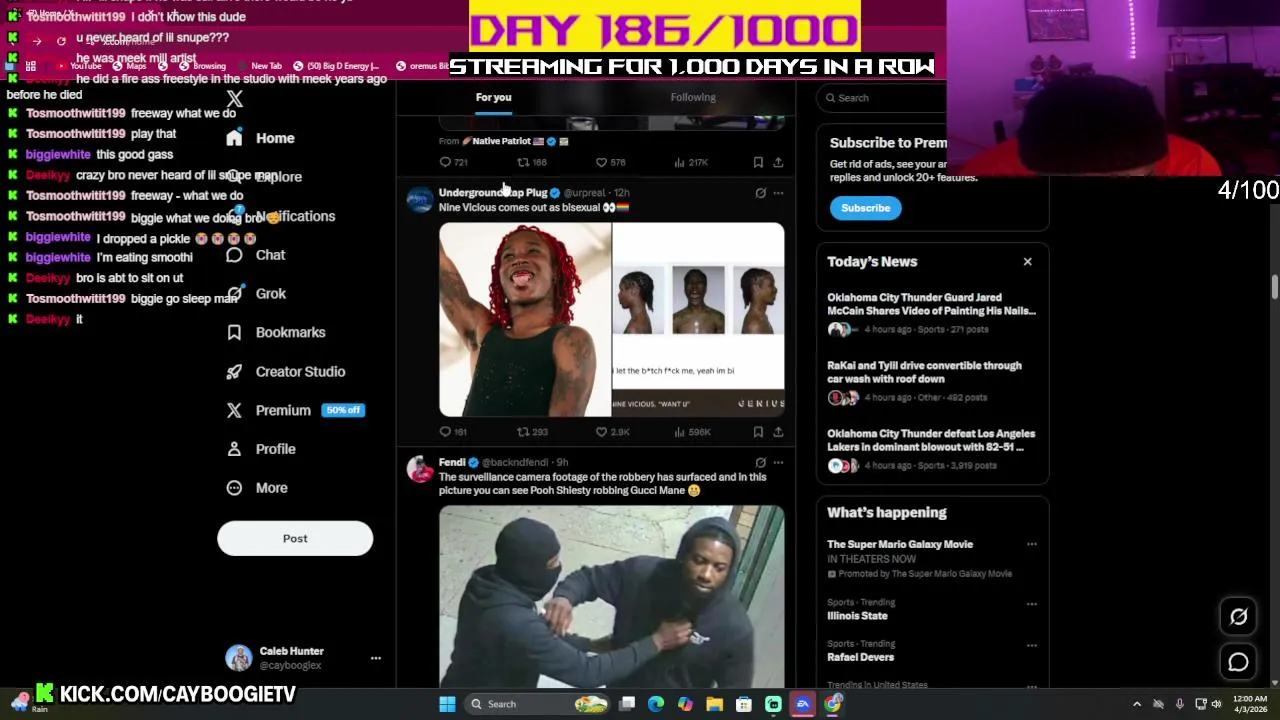The image size is (1280, 720).
Task: Open the Chat navigation item
Action: coord(256,255)
